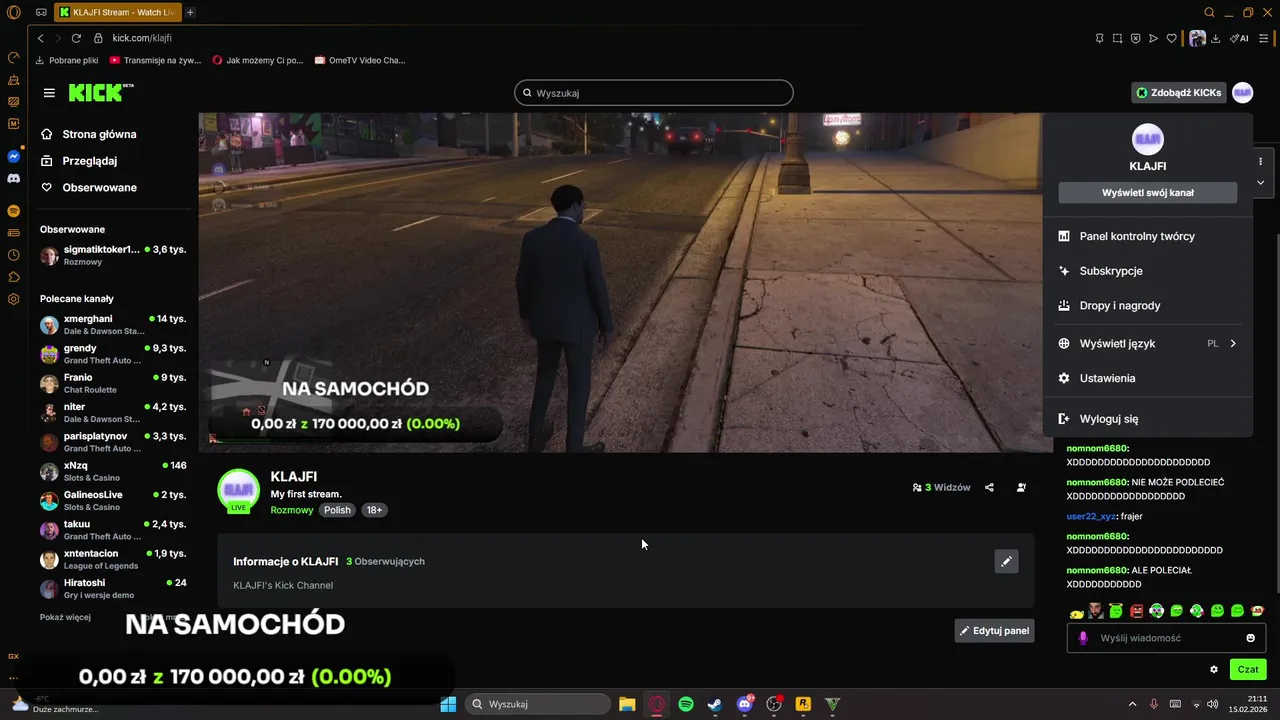This screenshot has width=1280, height=720.
Task: Click the pencil edit icon in channel info
Action: [1006, 562]
